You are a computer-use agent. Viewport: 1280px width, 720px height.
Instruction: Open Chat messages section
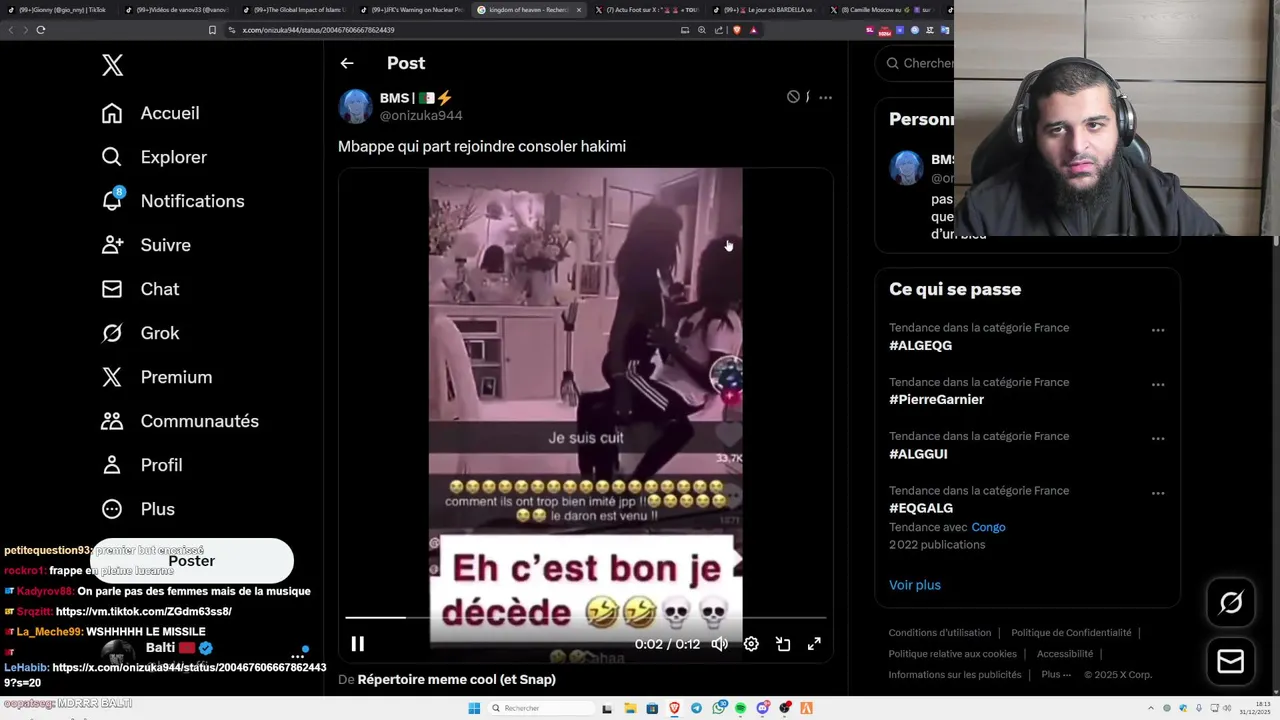(x=140, y=289)
